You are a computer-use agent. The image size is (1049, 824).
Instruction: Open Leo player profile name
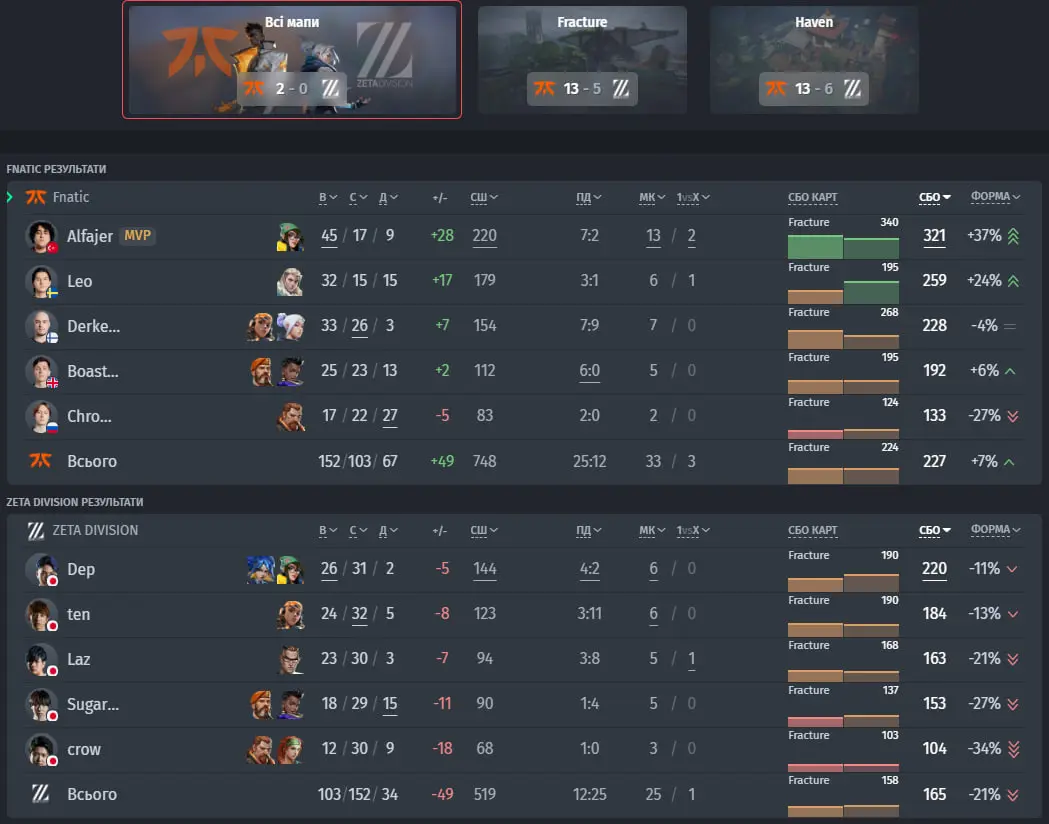click(x=80, y=282)
